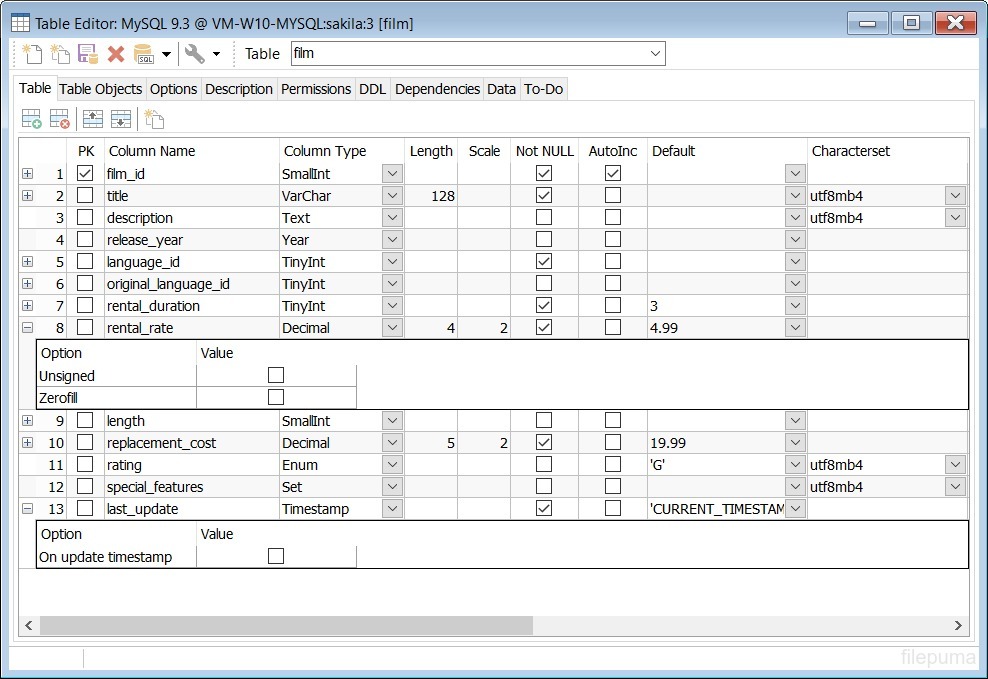Click the delete column icon
Image resolution: width=988 pixels, height=679 pixels.
(x=60, y=119)
